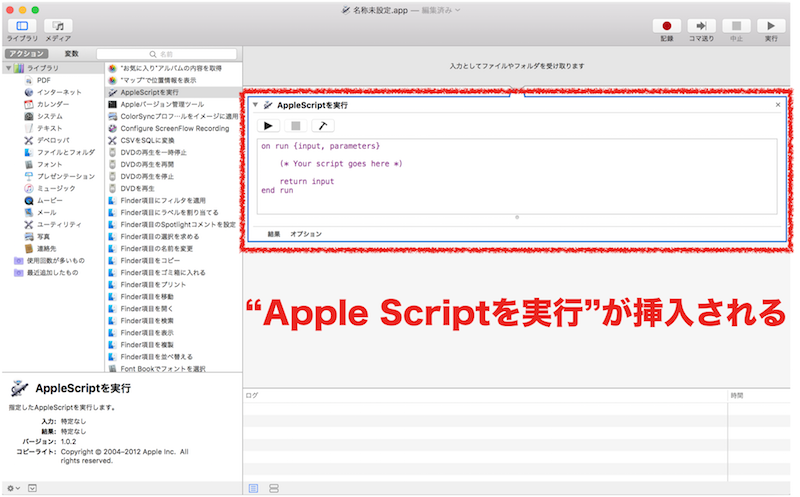Viewport: 800px width, 497px height.
Task: Collapse the ライブラリ tree triangle
Action: (x=9, y=68)
